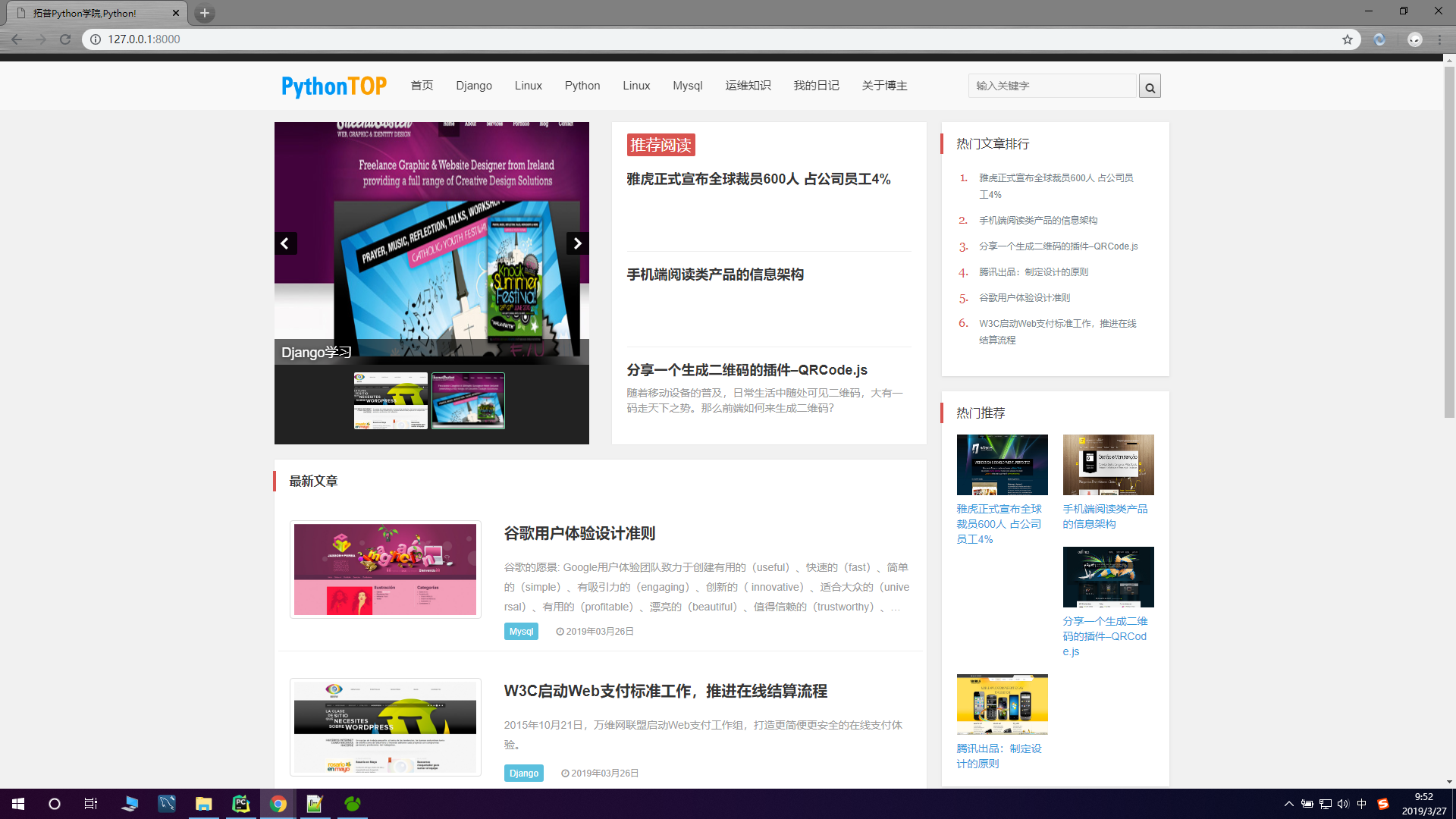Open ranked item 3 QRCode.js article
This screenshot has width=1456, height=819.
tap(1058, 246)
